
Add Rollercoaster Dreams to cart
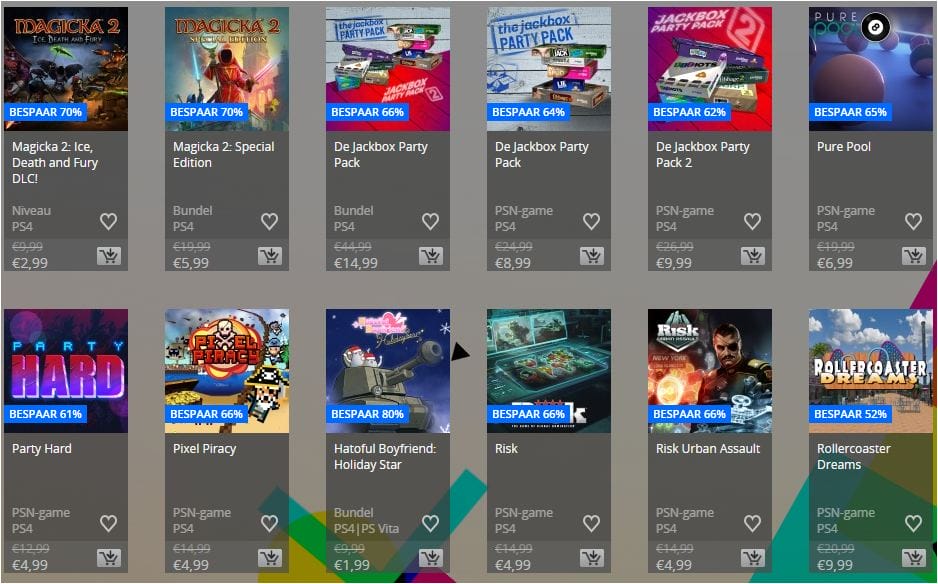[x=913, y=558]
